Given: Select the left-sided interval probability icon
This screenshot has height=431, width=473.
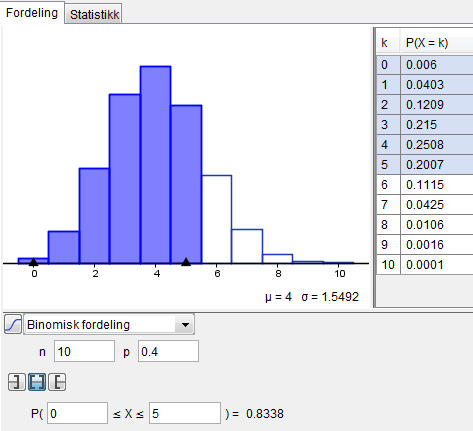Looking at the screenshot, I should (17, 382).
